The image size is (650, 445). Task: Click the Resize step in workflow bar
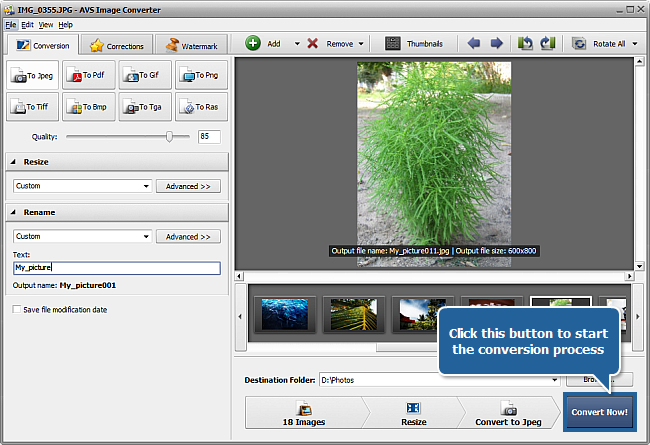[414, 413]
